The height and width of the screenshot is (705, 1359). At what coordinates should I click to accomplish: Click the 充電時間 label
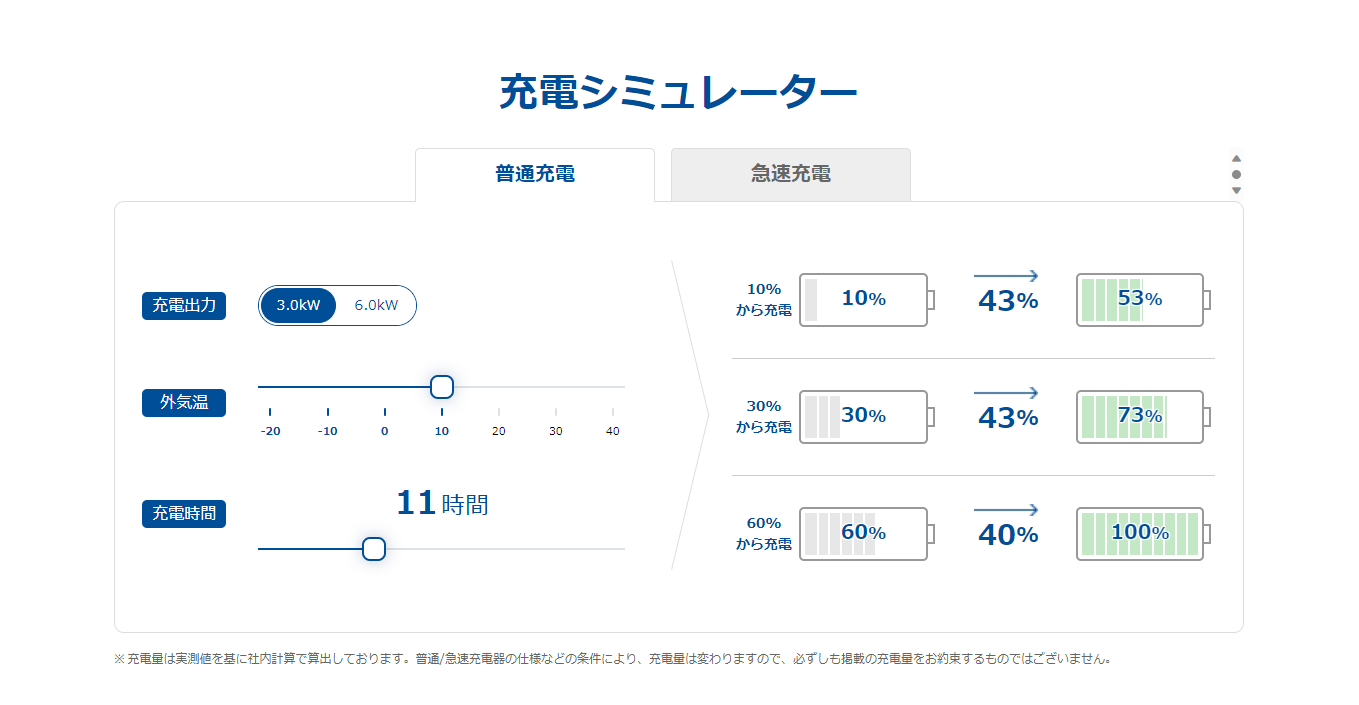tap(184, 514)
